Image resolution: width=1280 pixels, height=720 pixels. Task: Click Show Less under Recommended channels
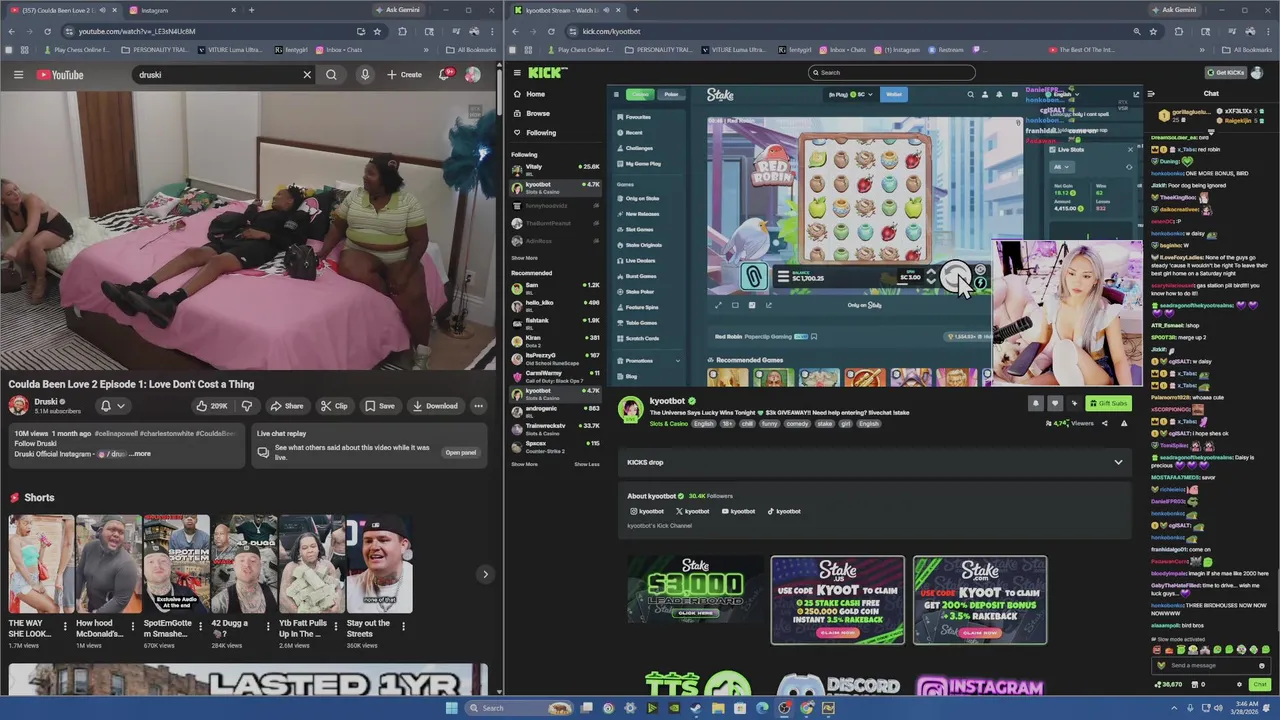click(587, 464)
